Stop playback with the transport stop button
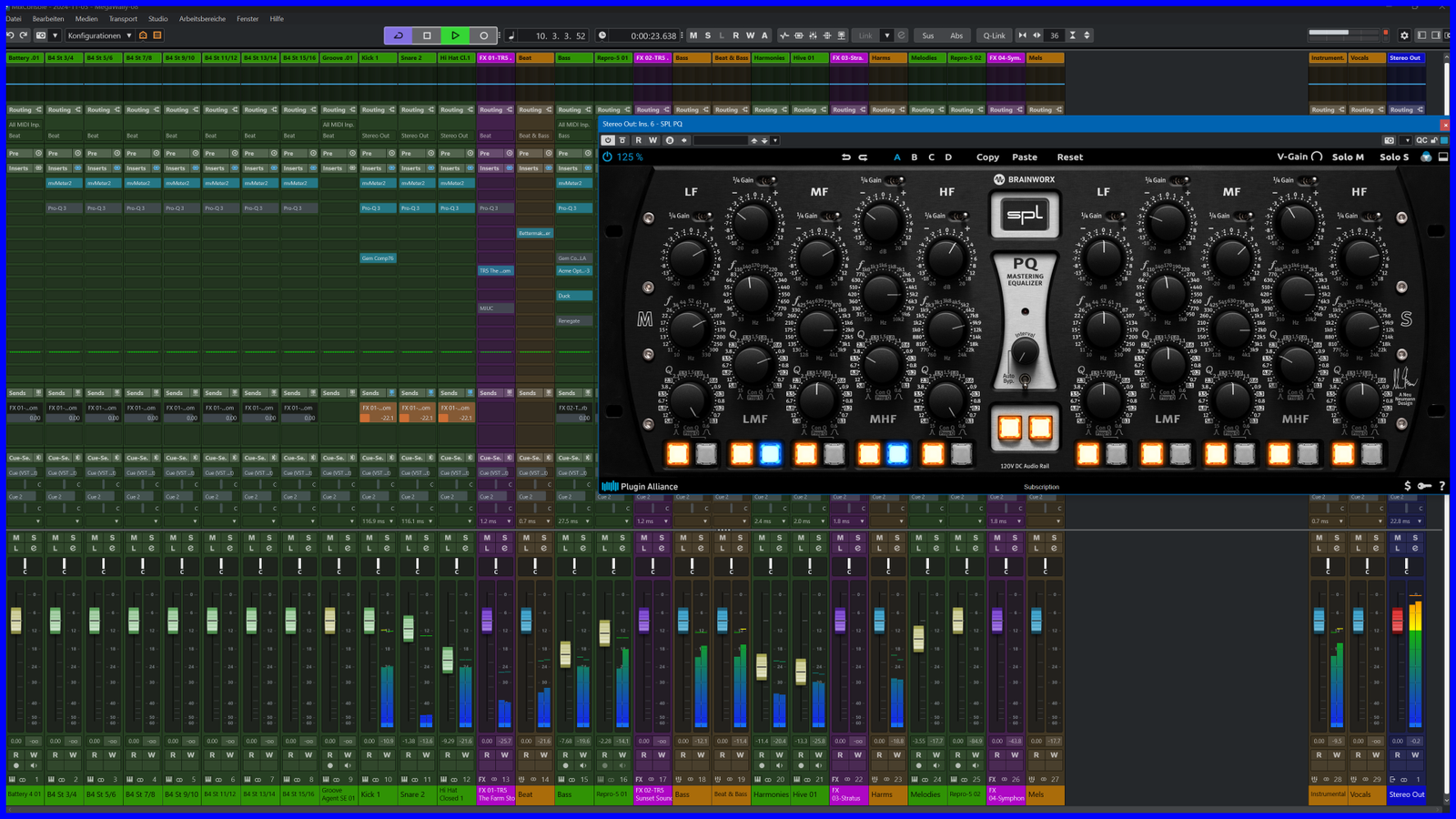This screenshot has height=819, width=1456. (427, 35)
